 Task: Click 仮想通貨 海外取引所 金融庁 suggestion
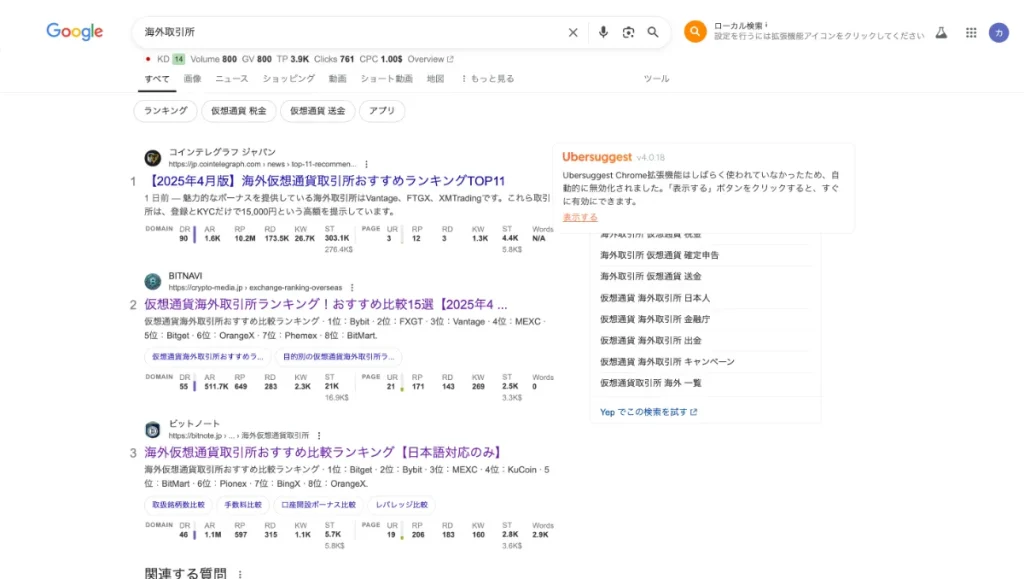654,319
